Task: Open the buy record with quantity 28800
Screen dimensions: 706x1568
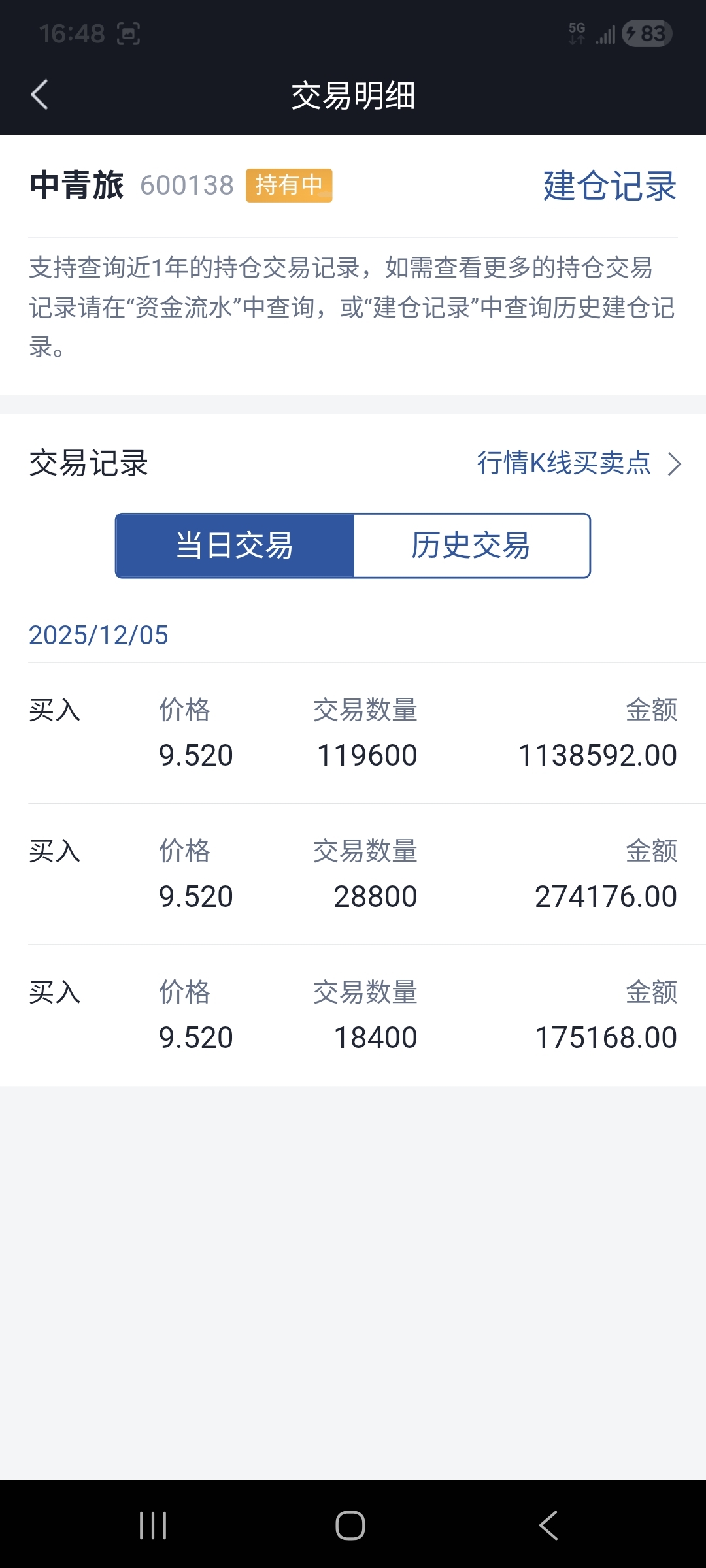Action: pyautogui.click(x=353, y=874)
